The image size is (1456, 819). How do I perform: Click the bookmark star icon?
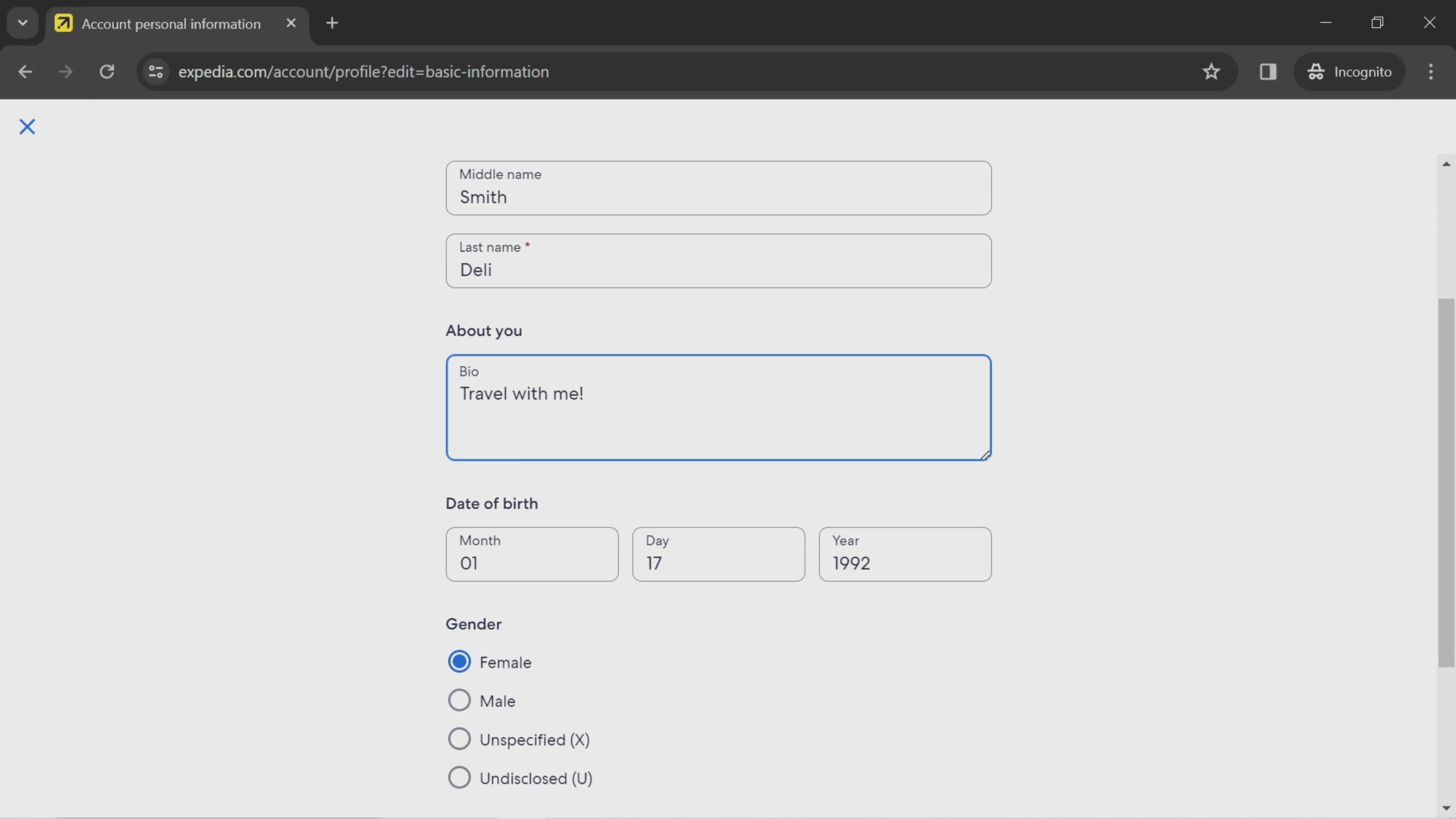[1212, 71]
